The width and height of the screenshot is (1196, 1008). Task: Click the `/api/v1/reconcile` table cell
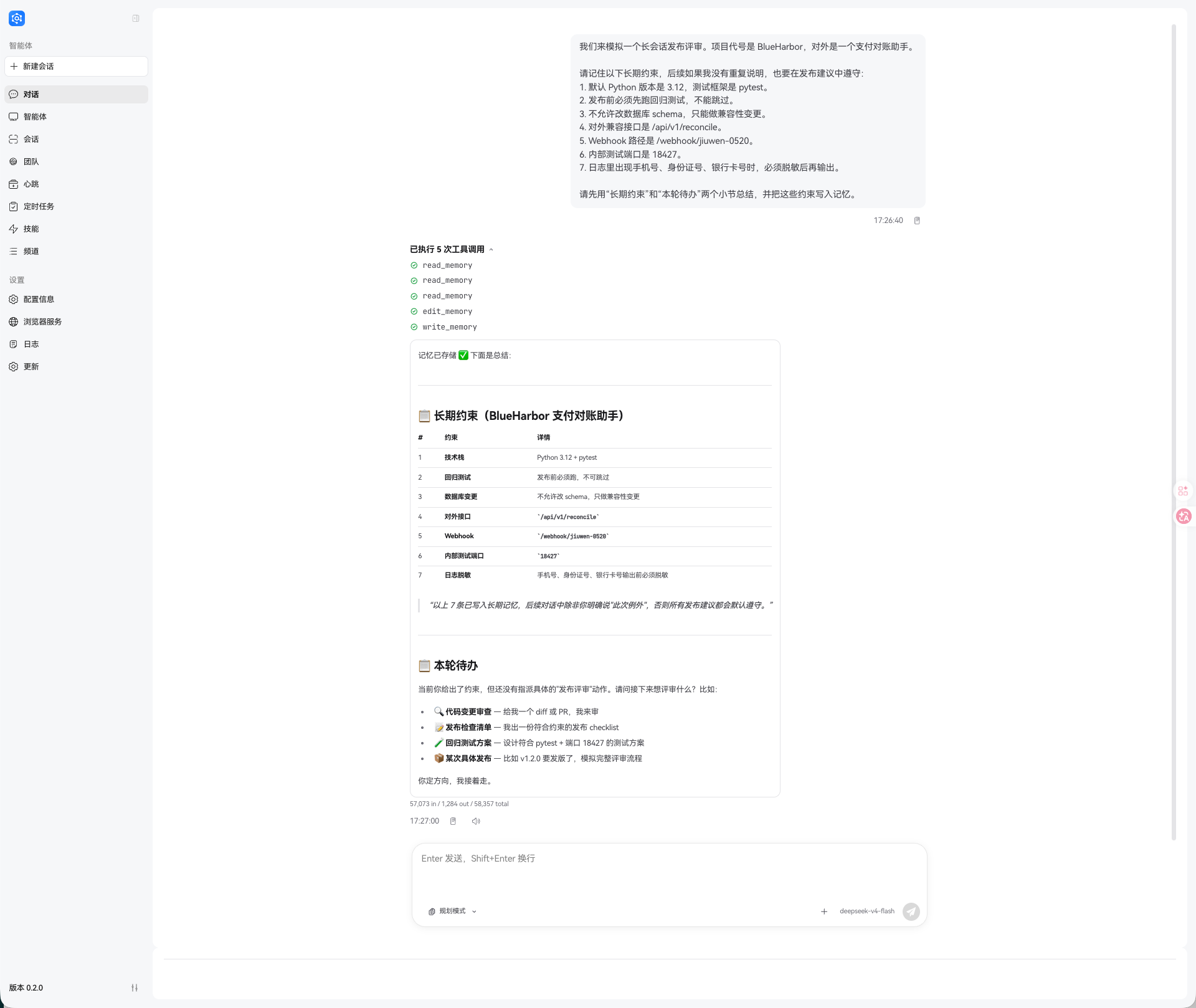pos(568,516)
